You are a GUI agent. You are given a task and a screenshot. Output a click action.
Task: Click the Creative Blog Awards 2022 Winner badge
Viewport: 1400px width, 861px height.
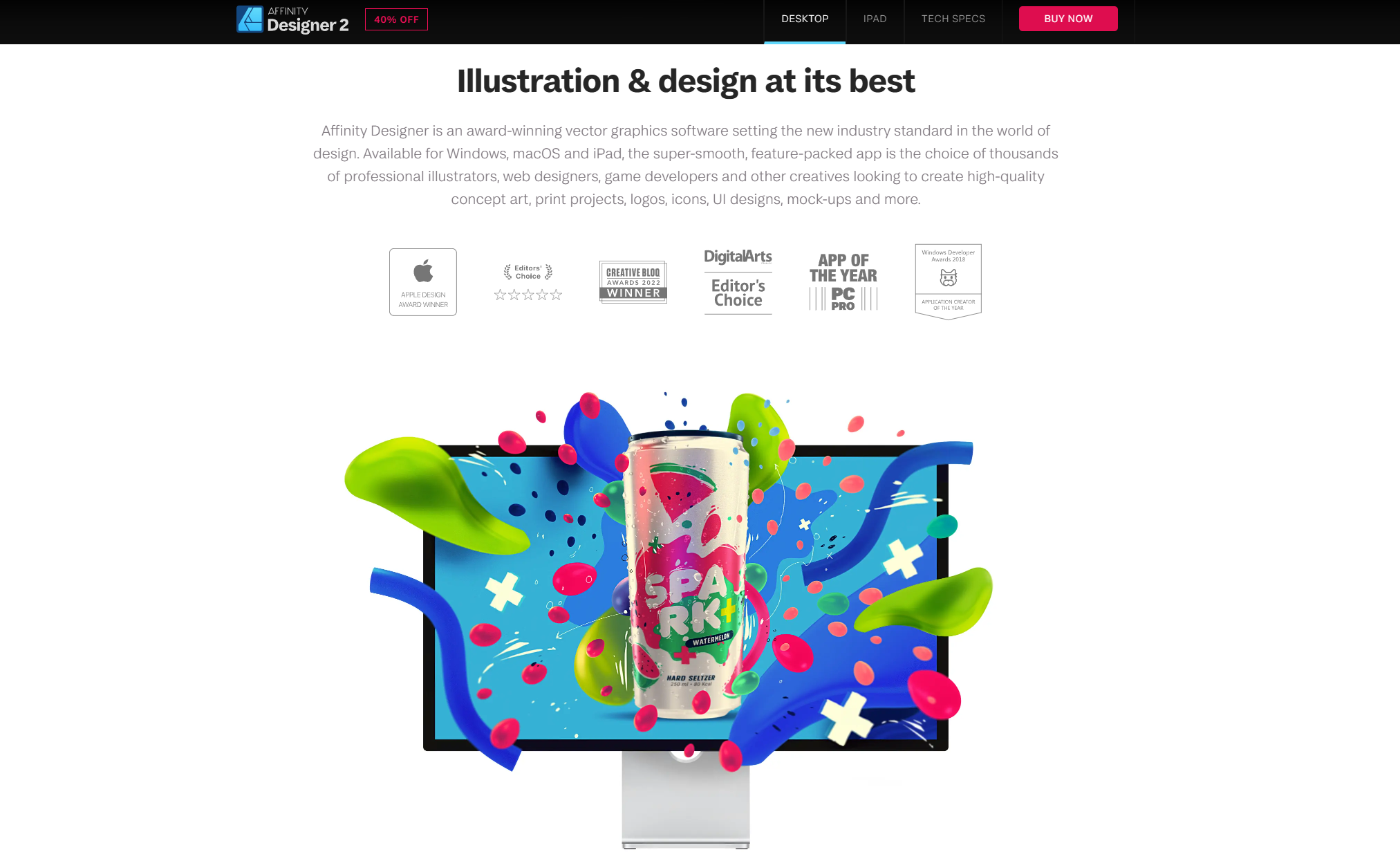632,281
